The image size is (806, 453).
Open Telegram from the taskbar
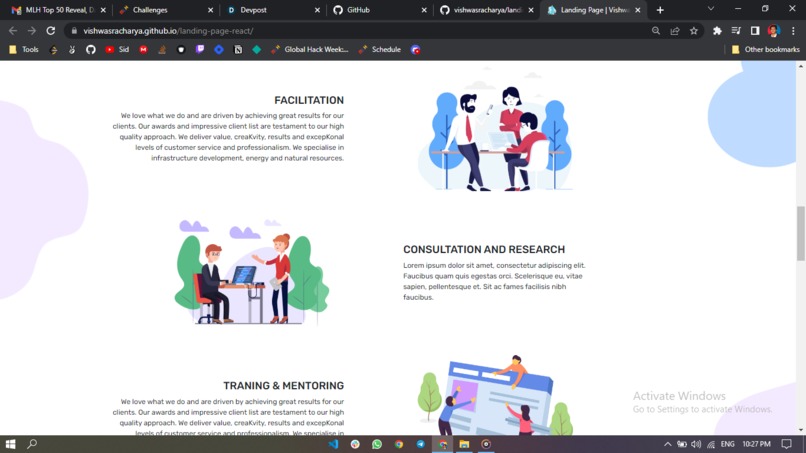420,444
